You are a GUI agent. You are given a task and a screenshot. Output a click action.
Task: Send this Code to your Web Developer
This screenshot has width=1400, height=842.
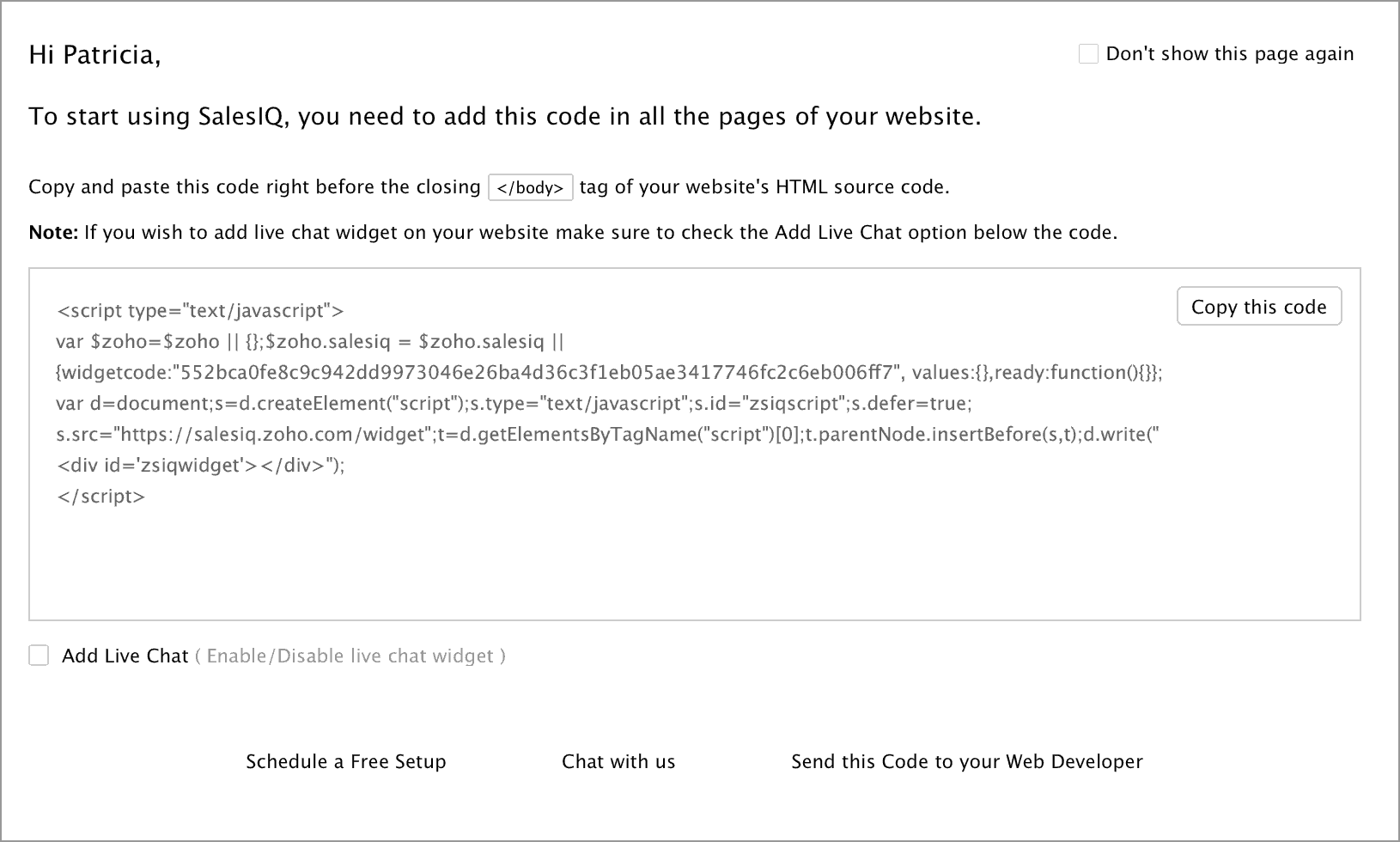tap(967, 761)
